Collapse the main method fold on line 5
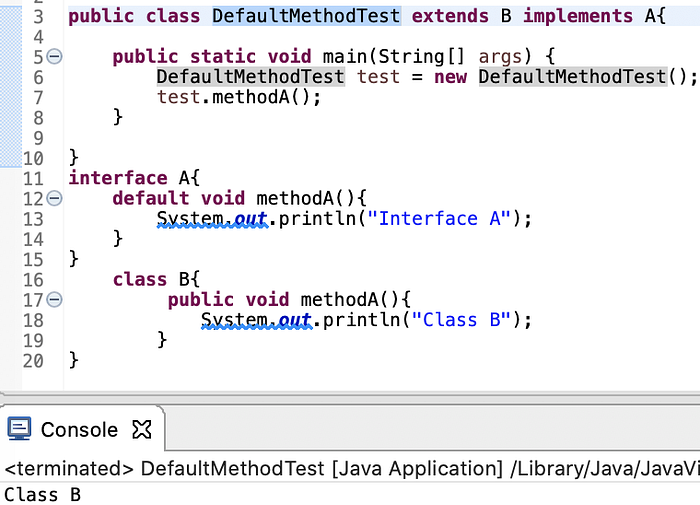Viewport: 700px width, 505px height. (54, 57)
